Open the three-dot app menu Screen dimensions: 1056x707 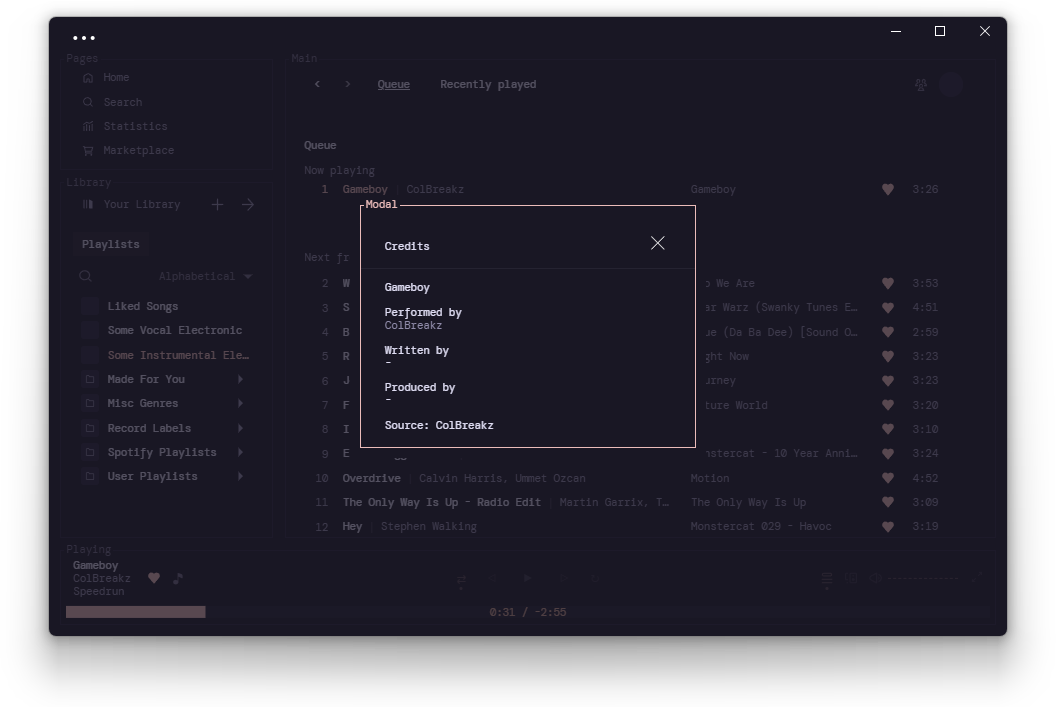[84, 38]
